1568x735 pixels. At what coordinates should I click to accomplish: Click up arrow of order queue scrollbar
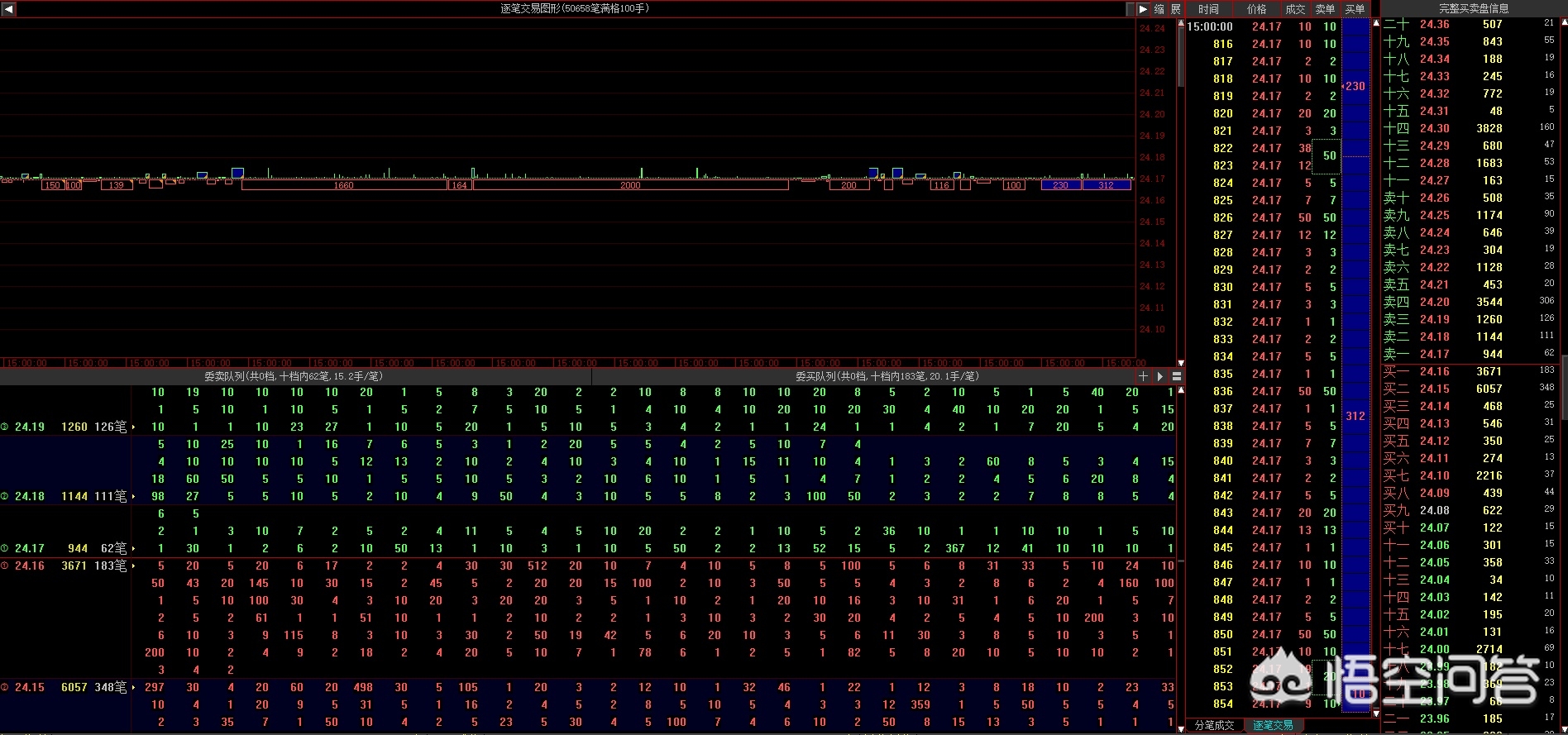tap(1181, 390)
